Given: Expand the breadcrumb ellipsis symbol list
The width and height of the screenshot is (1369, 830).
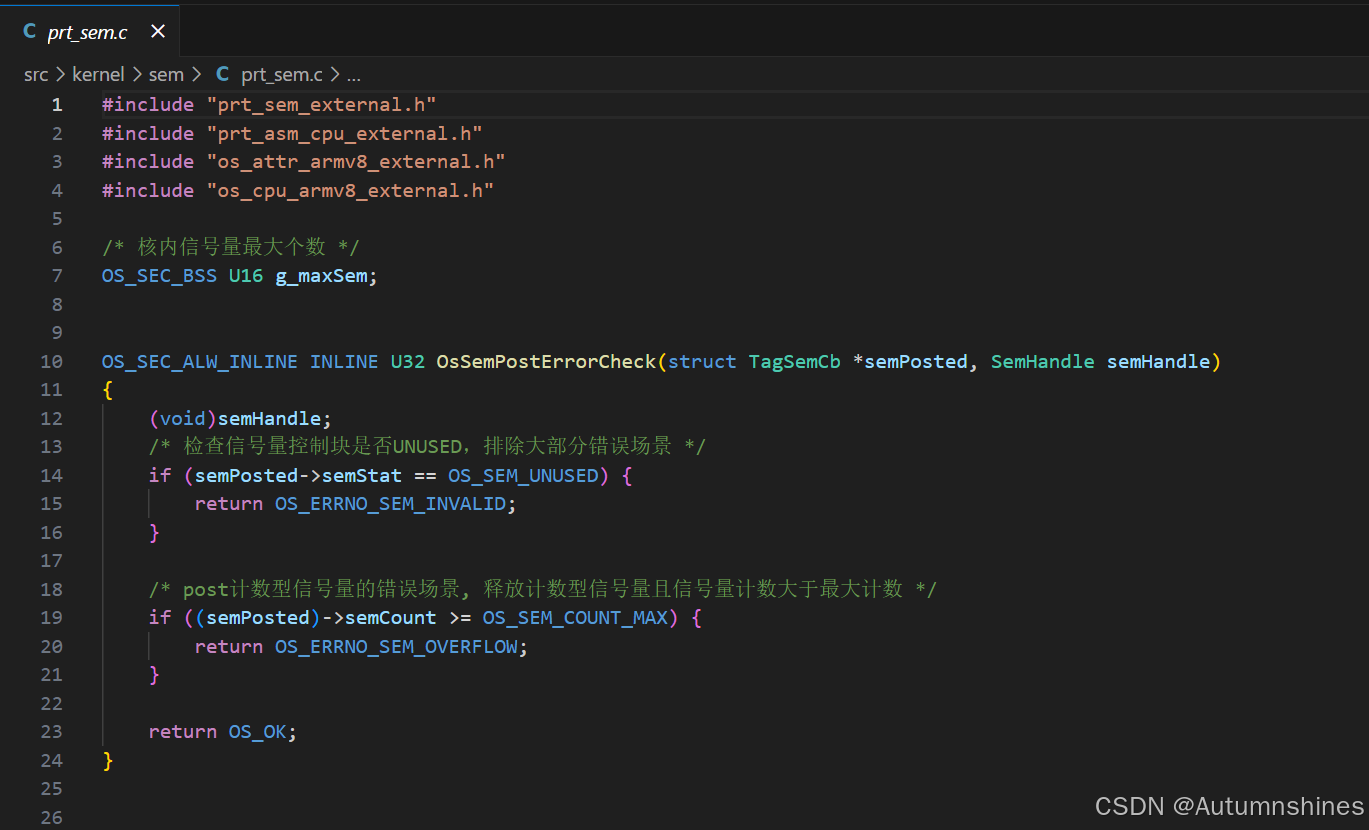Looking at the screenshot, I should [353, 75].
